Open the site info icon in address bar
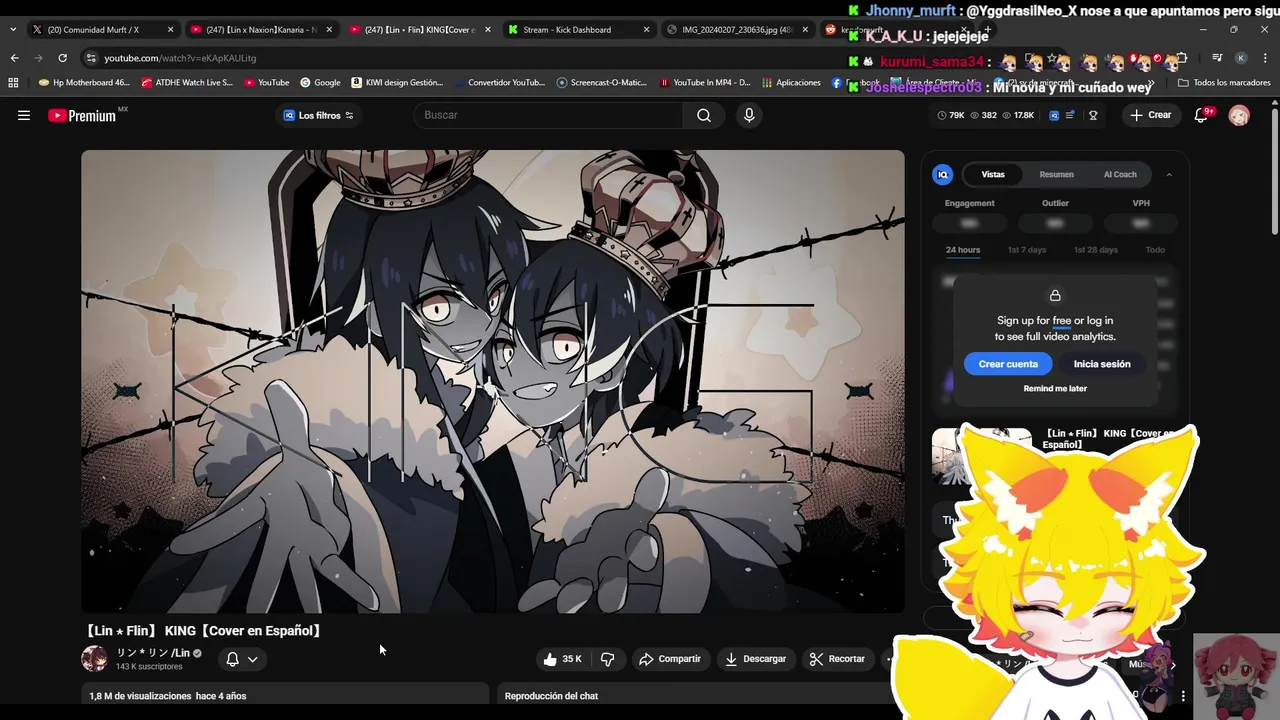The height and width of the screenshot is (720, 1280). coord(91,58)
